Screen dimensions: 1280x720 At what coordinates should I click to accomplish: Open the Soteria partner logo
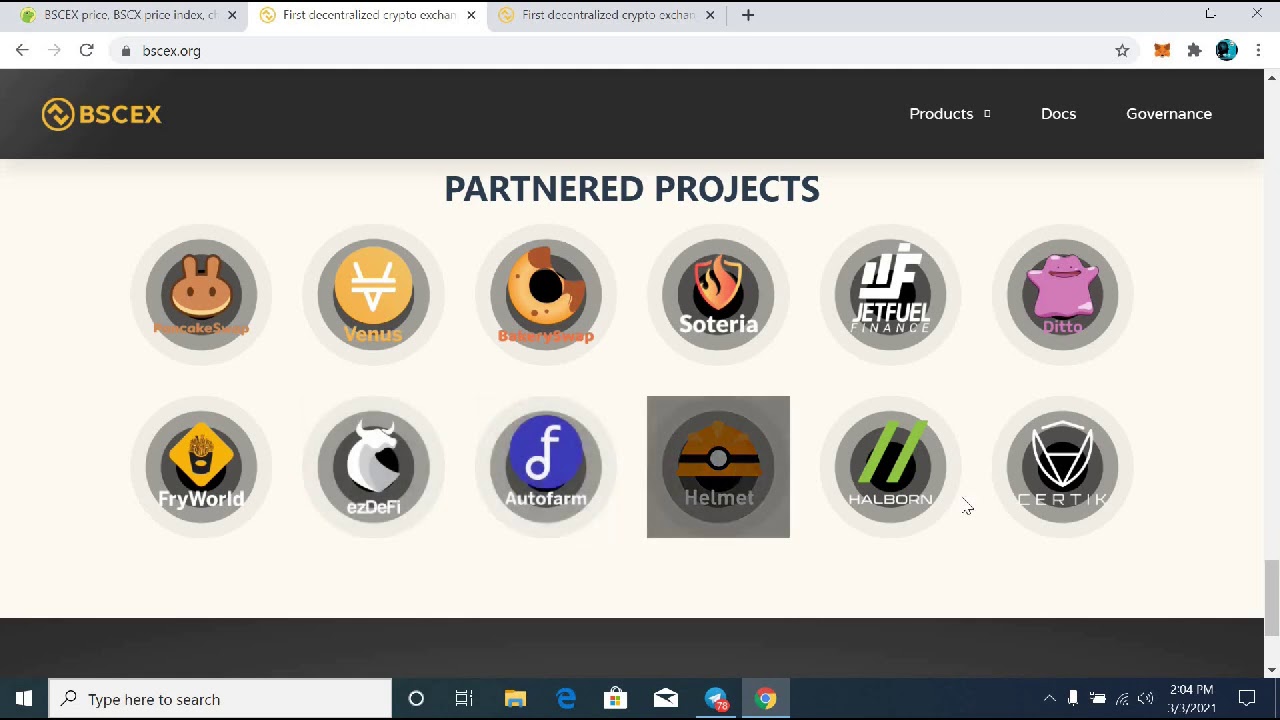point(718,295)
